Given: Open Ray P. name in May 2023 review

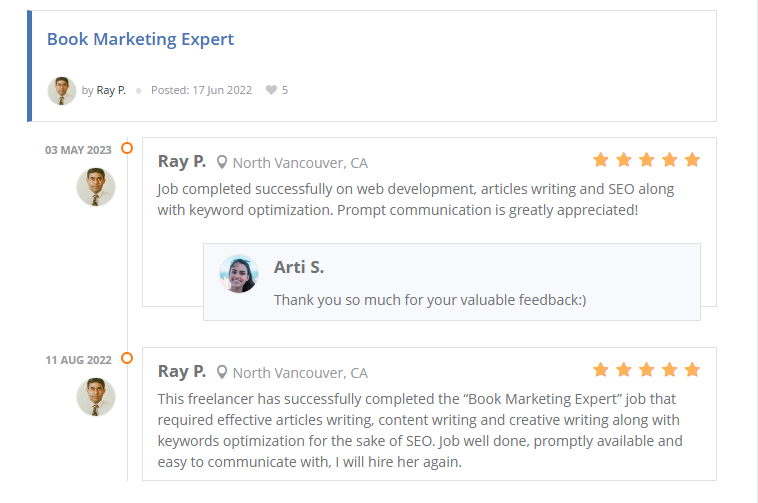Looking at the screenshot, I should click(x=182, y=161).
